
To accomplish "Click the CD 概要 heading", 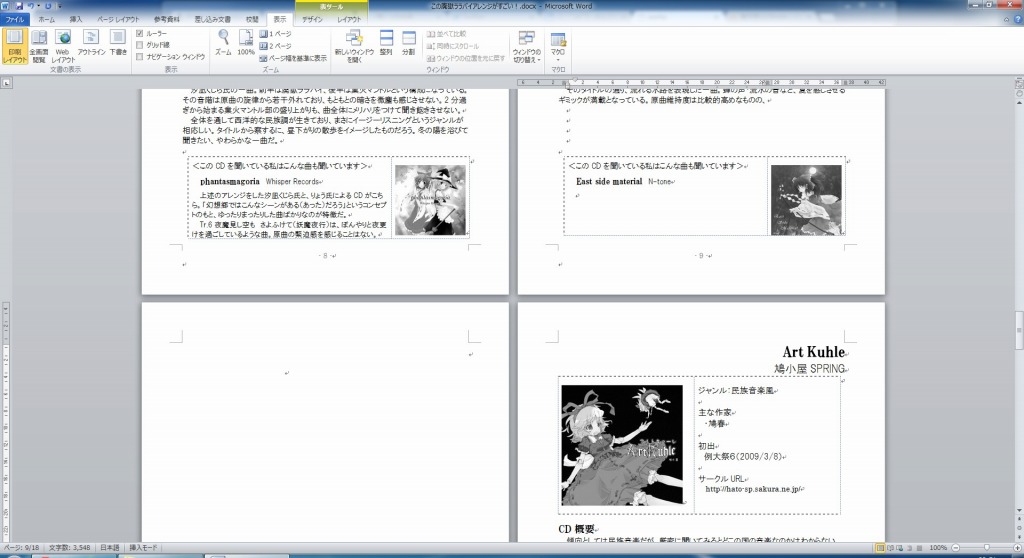I will tap(576, 529).
